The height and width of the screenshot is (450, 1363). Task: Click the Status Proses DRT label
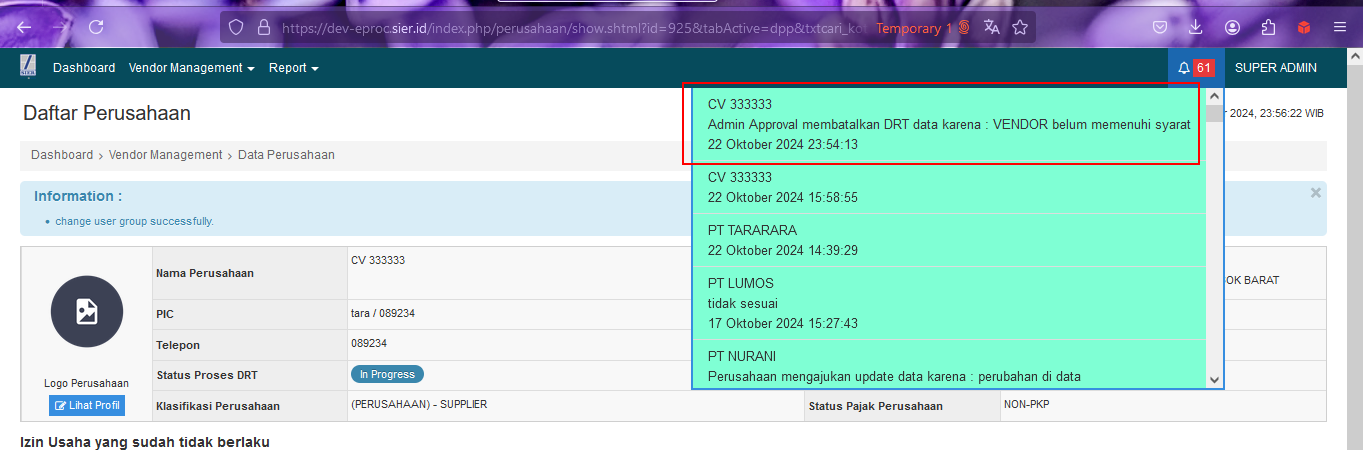click(207, 376)
